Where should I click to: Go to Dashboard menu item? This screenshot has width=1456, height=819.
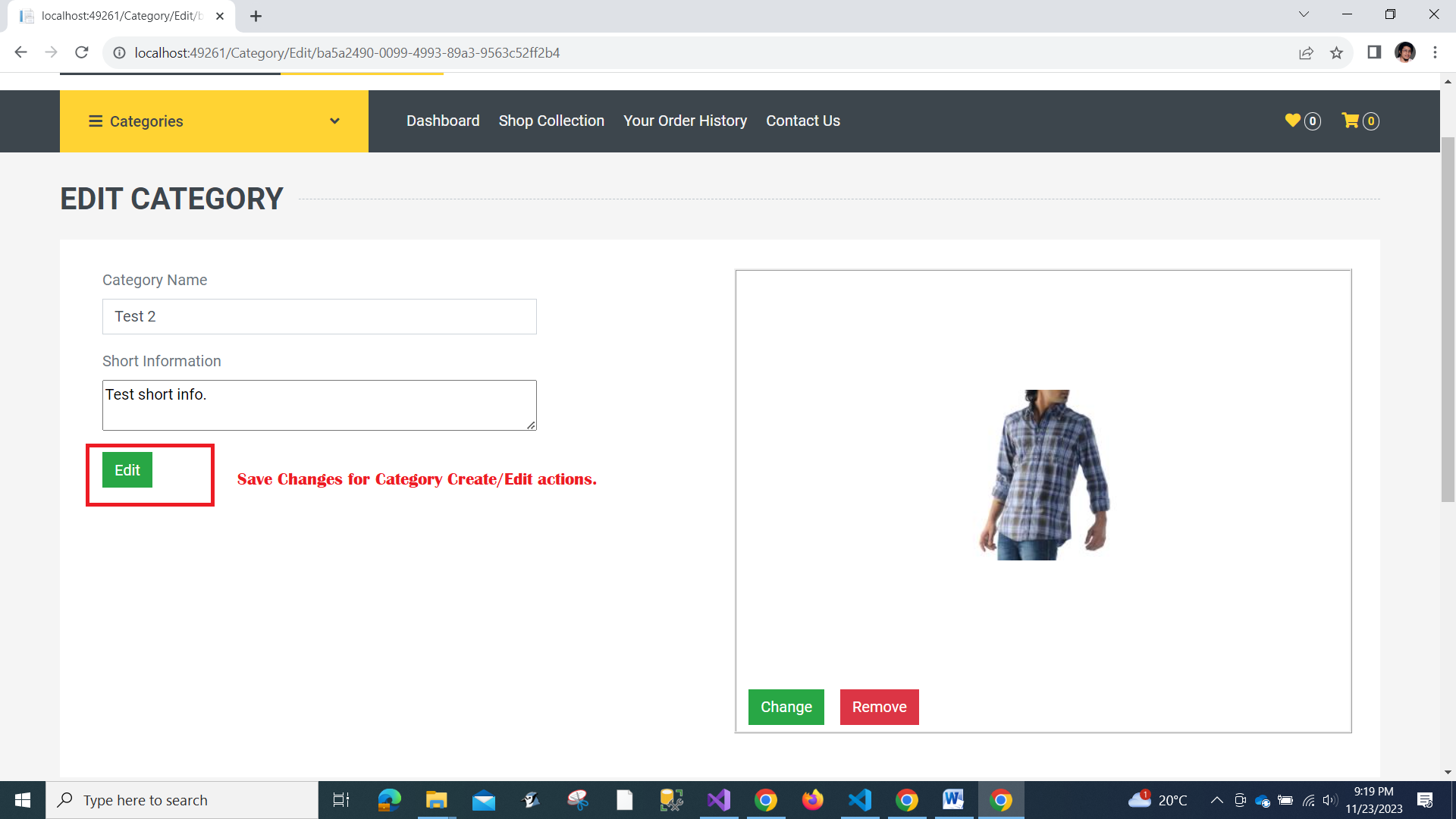(x=443, y=121)
